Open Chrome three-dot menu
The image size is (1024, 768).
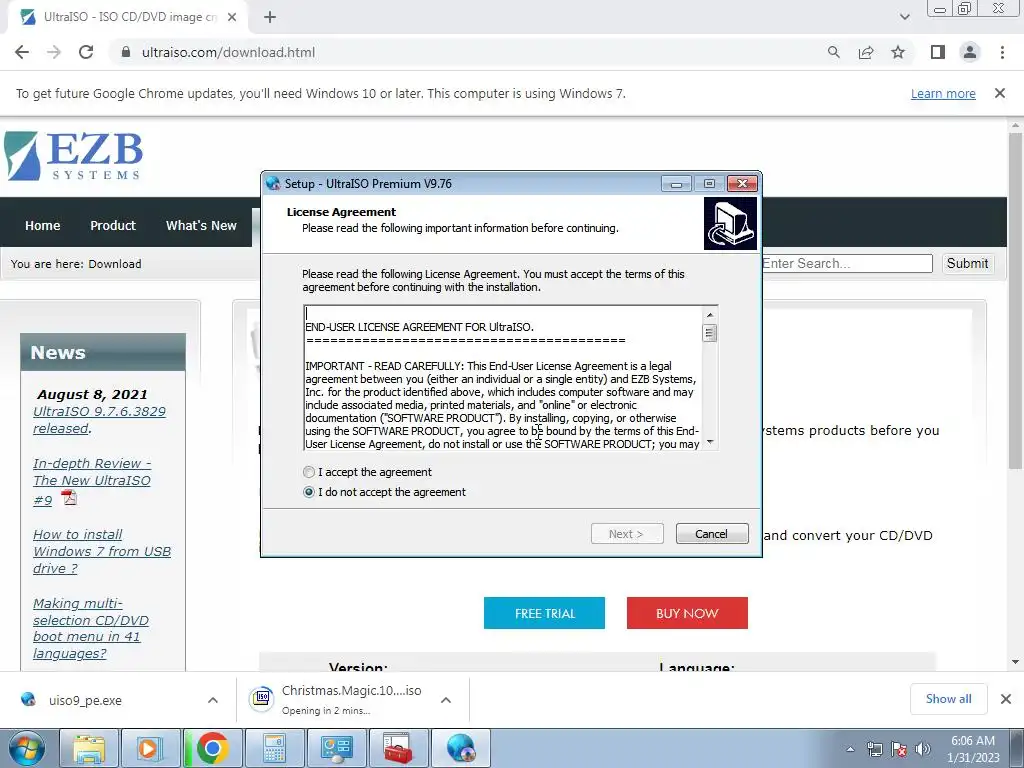[x=1002, y=52]
